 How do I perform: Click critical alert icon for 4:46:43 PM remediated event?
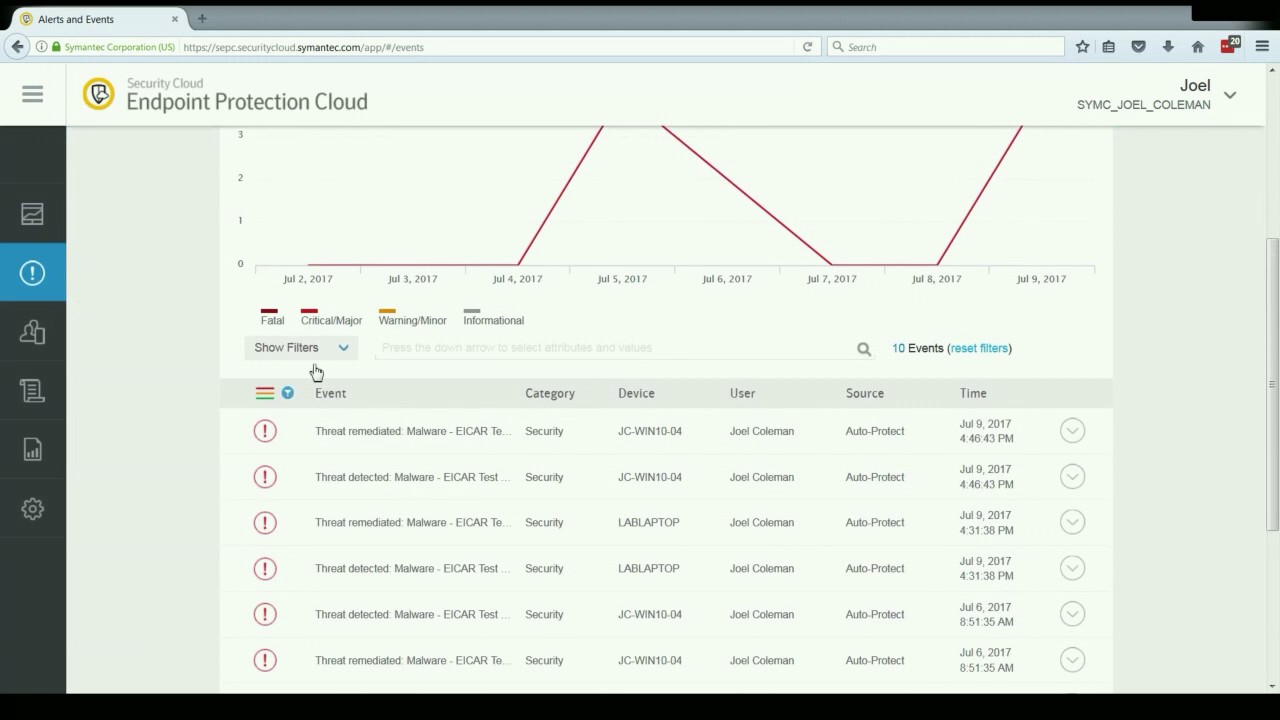pyautogui.click(x=265, y=431)
